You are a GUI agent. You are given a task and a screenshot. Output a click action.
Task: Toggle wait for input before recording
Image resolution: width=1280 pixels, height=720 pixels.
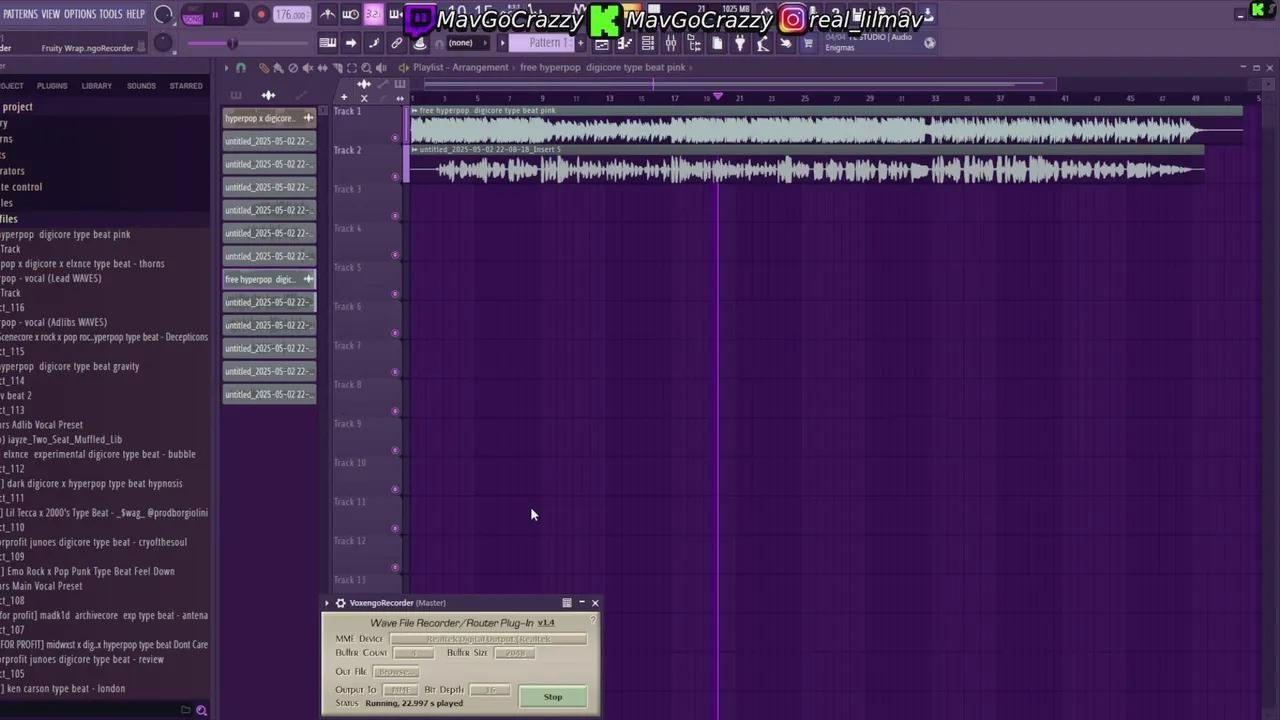(x=350, y=15)
